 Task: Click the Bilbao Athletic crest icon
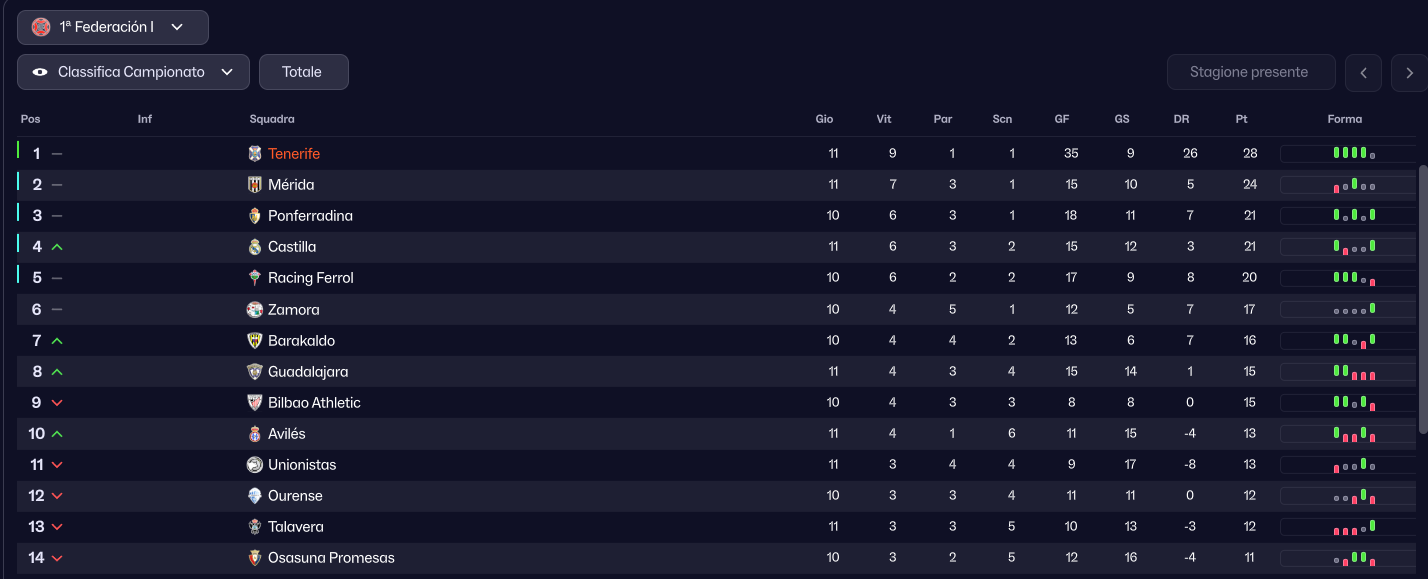254,403
